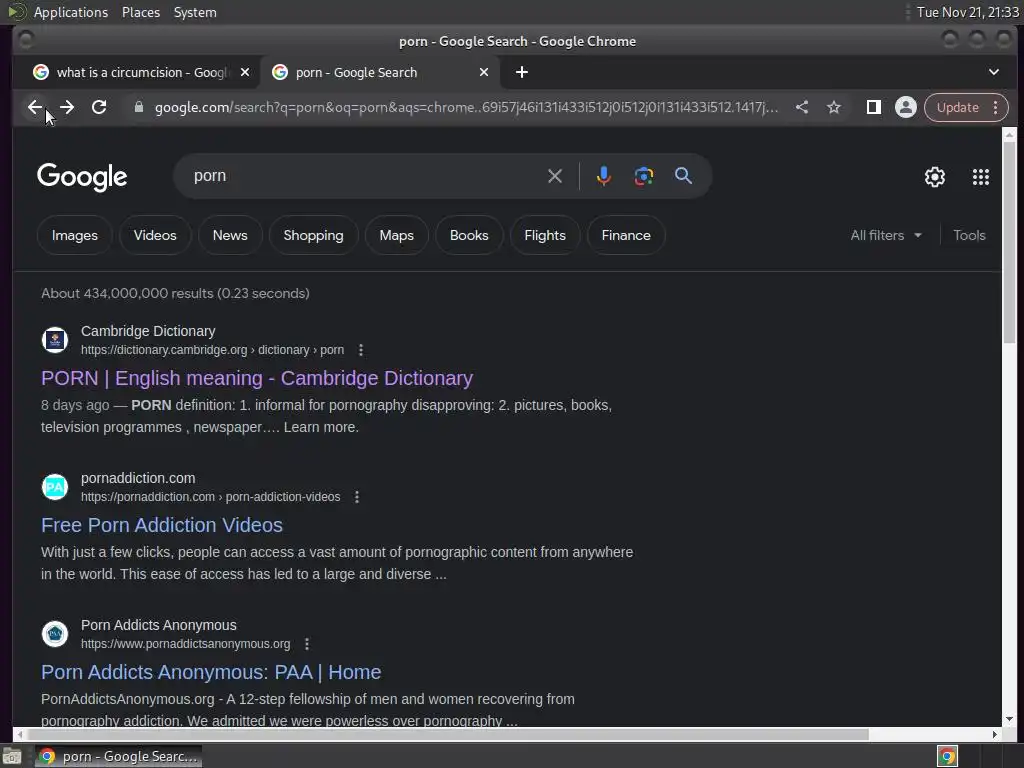Switch to Books results
This screenshot has height=768, width=1024.
coord(469,235)
